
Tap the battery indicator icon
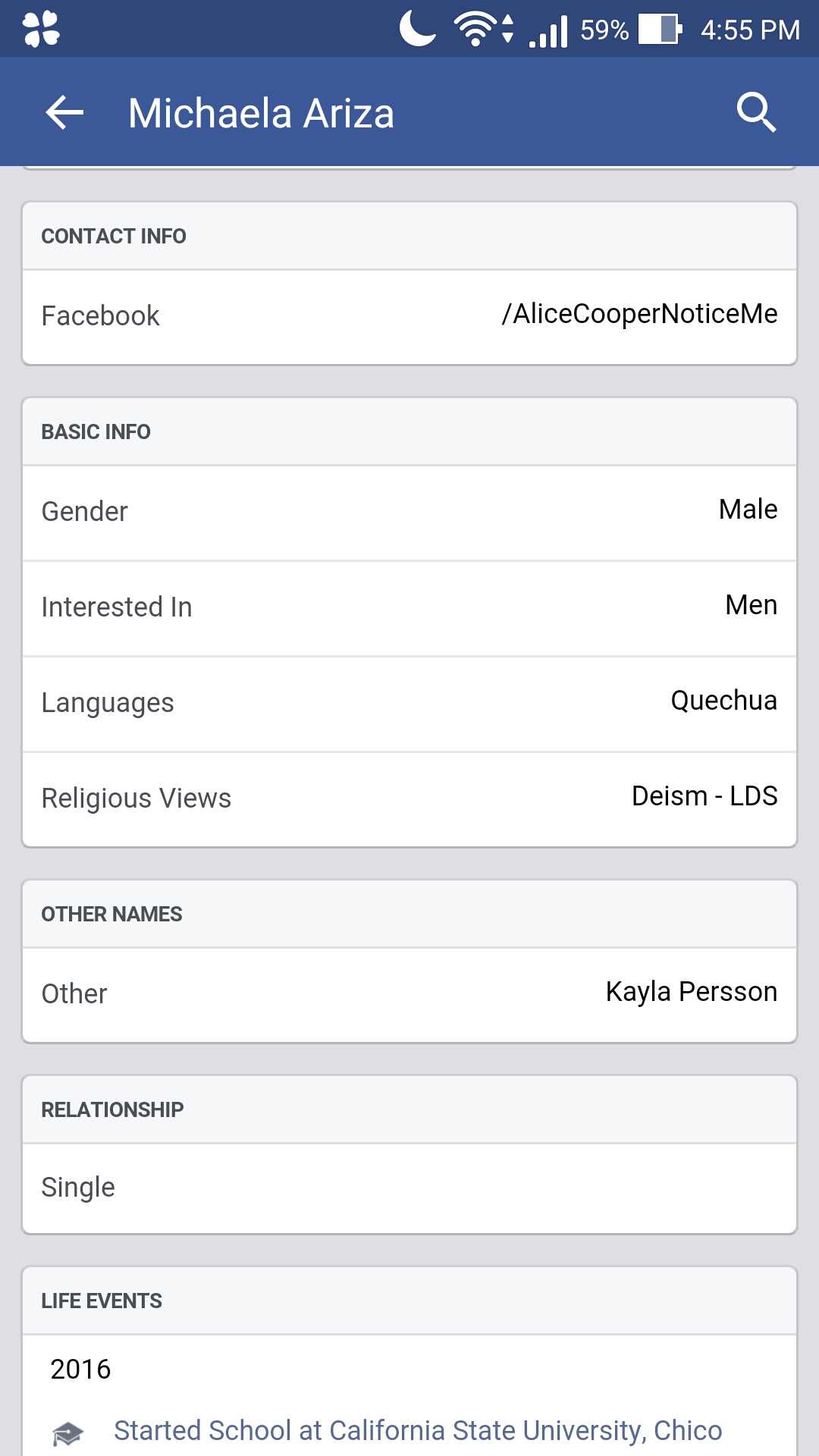point(660,29)
